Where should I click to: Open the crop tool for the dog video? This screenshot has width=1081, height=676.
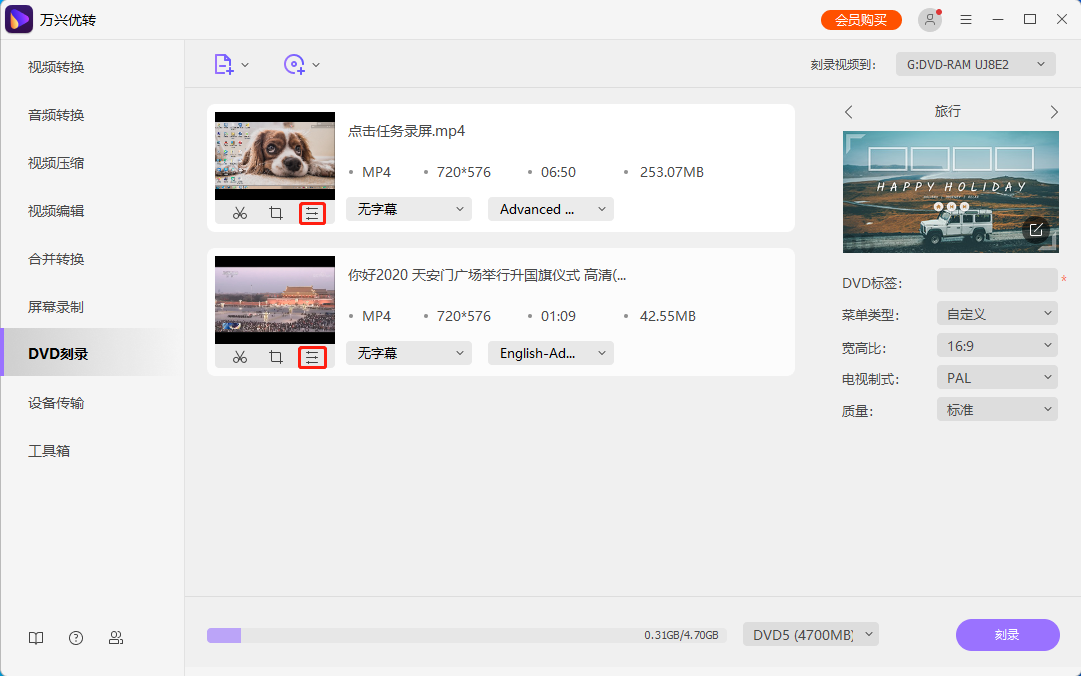coord(275,212)
